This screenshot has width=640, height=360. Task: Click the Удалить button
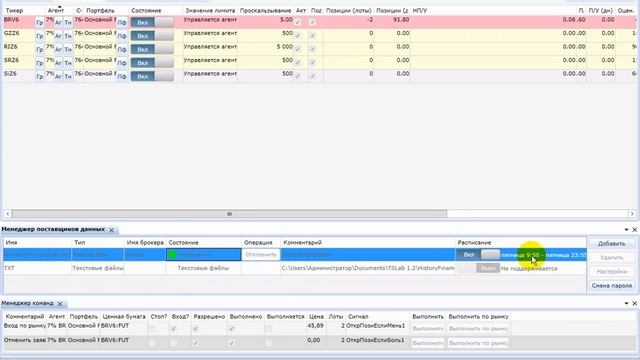coord(611,258)
